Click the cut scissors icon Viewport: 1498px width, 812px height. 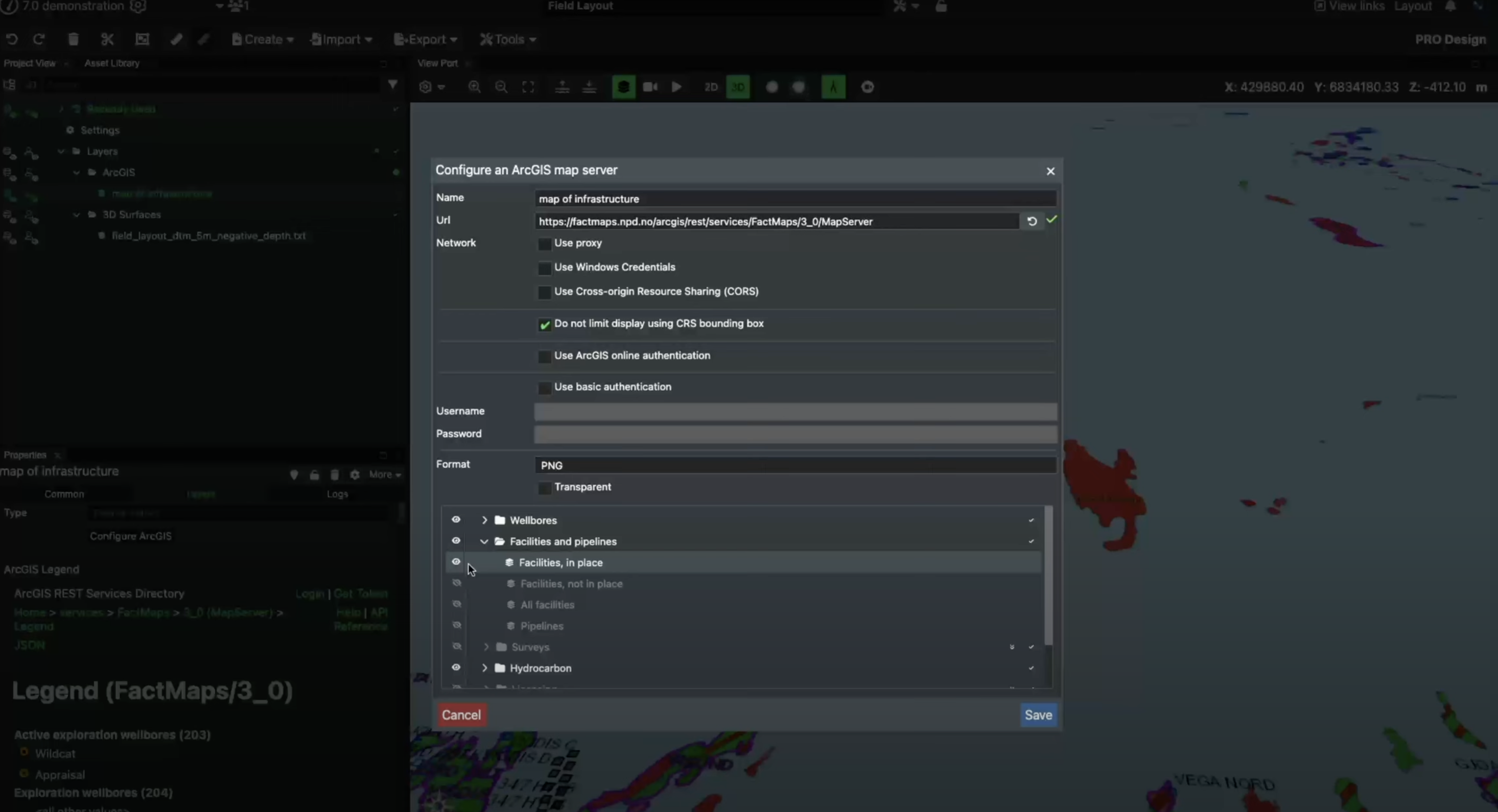(107, 39)
